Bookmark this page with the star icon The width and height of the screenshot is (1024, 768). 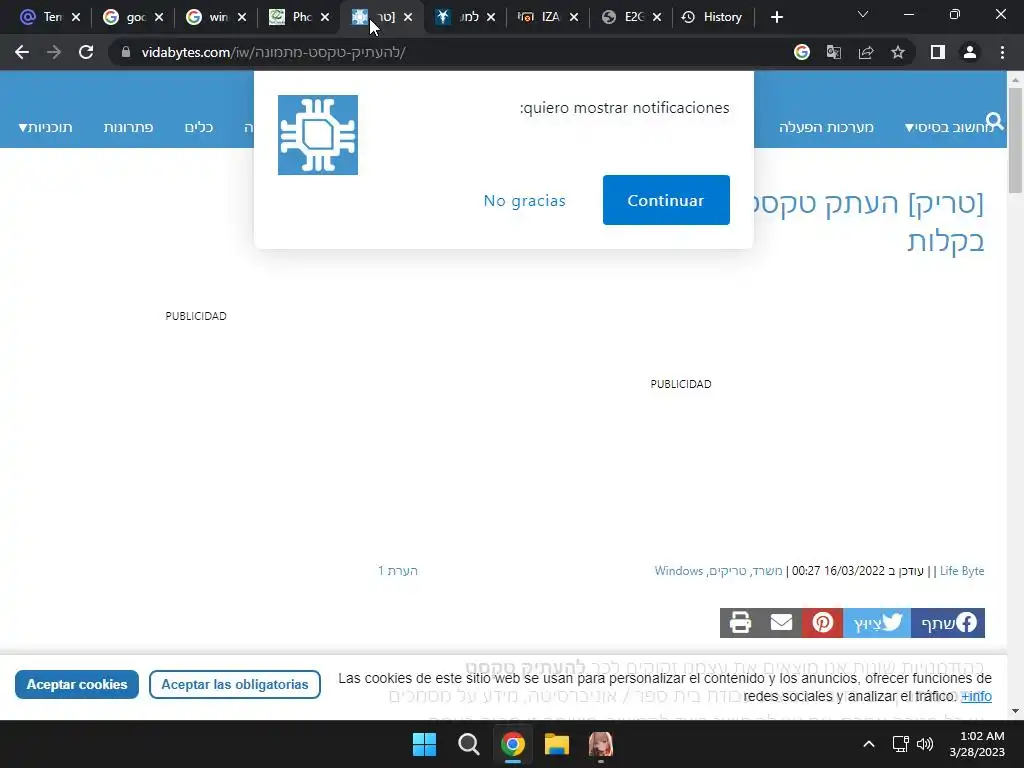[x=898, y=52]
